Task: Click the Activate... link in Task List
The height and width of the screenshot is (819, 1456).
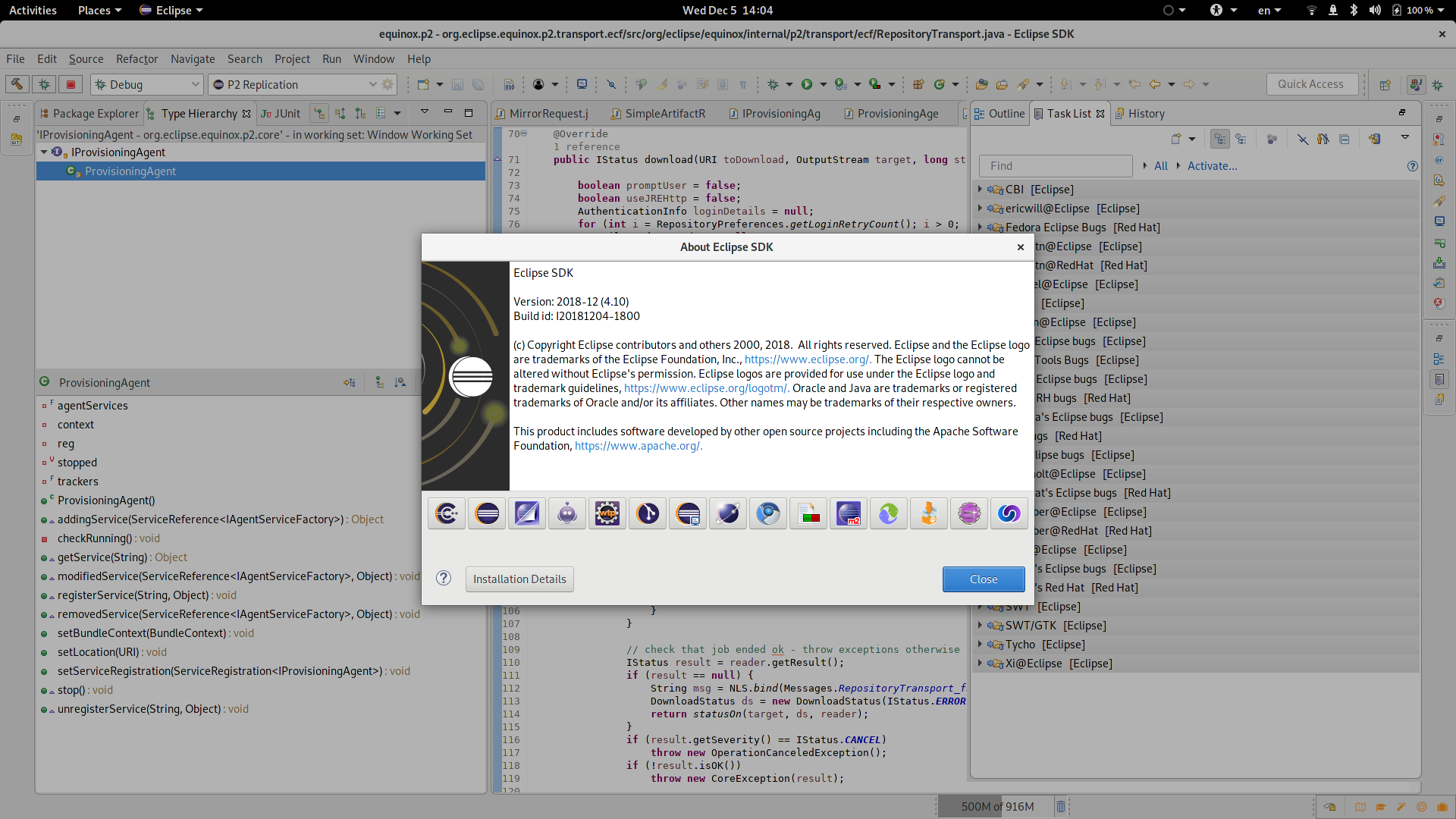Action: (x=1212, y=166)
